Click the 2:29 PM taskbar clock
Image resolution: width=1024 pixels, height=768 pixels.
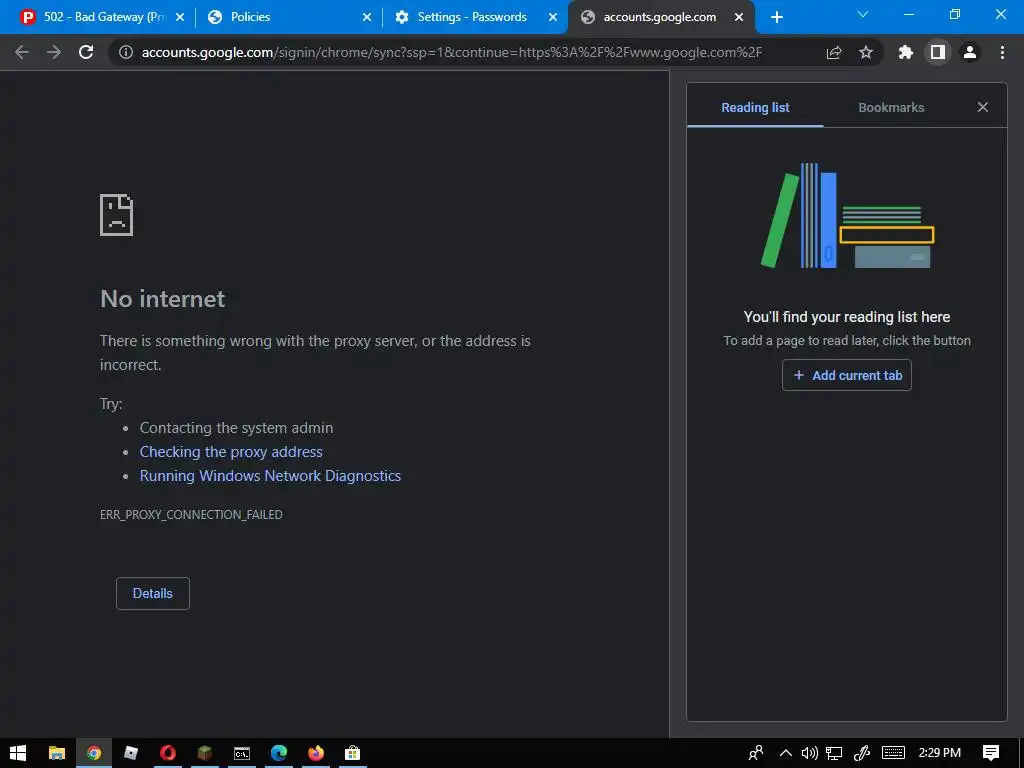(939, 753)
